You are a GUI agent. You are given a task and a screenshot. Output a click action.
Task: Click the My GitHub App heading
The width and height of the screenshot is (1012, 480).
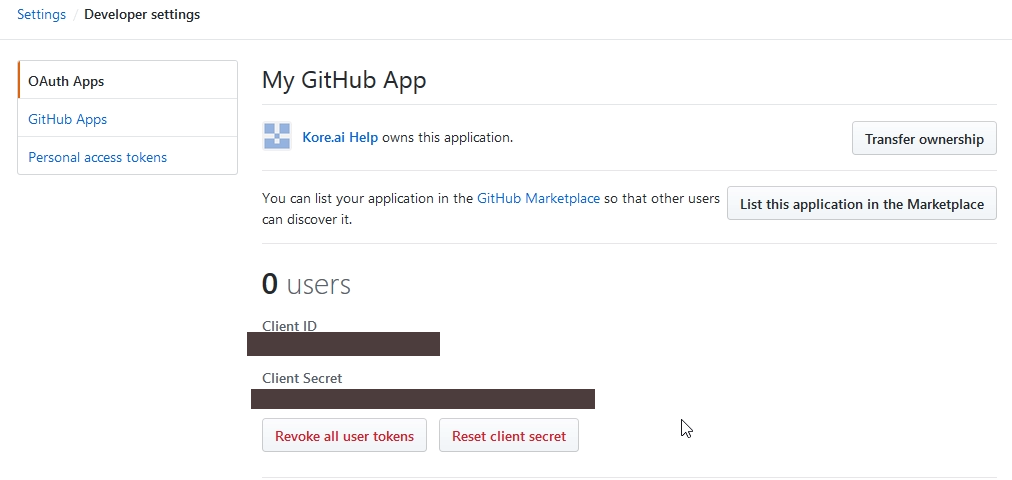point(344,81)
